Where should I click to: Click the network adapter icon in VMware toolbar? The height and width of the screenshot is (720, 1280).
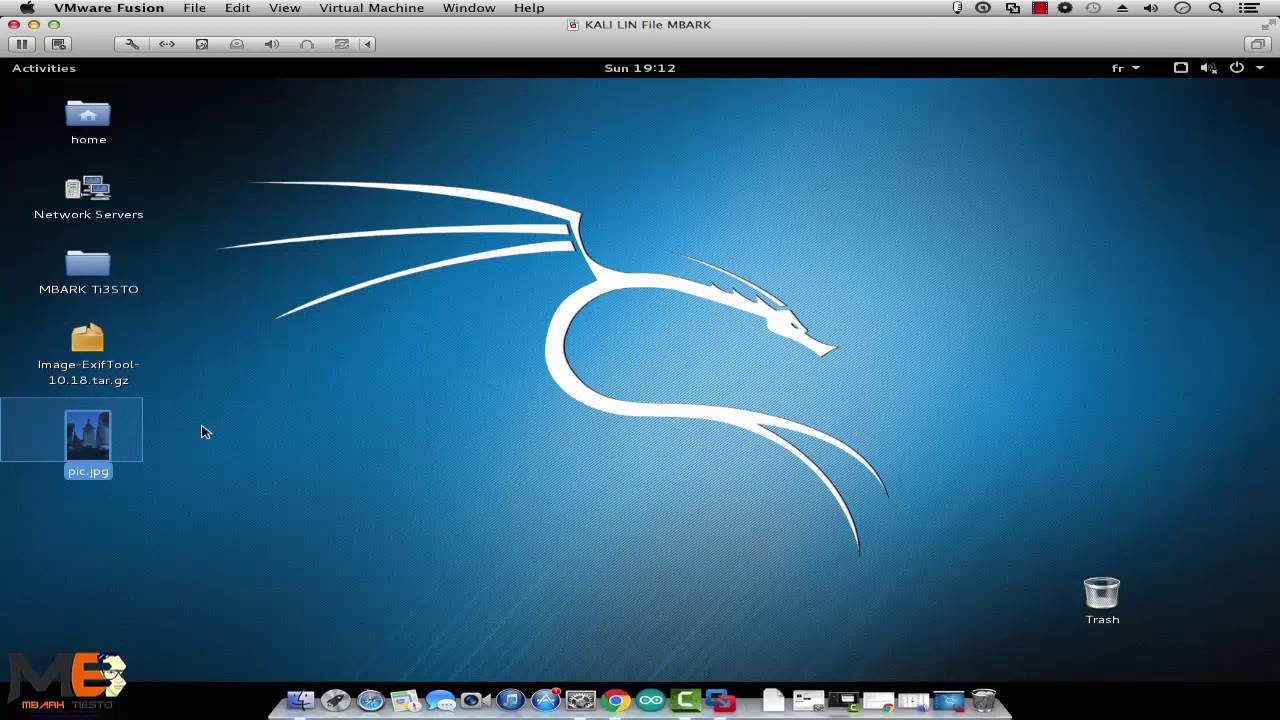click(x=167, y=44)
